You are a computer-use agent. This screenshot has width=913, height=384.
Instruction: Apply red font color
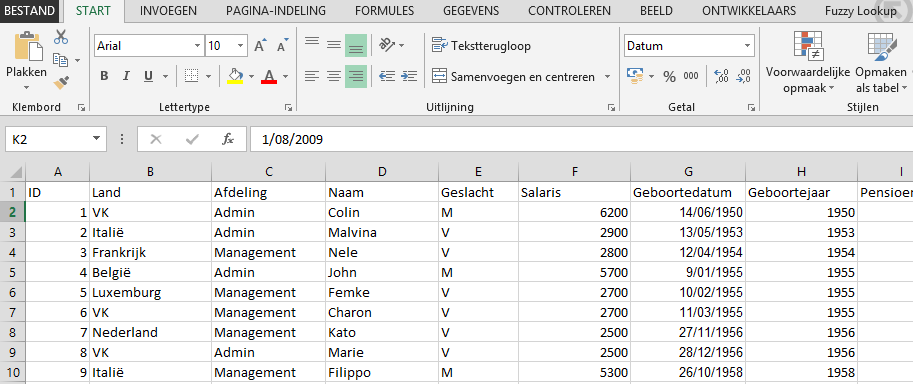pos(269,76)
